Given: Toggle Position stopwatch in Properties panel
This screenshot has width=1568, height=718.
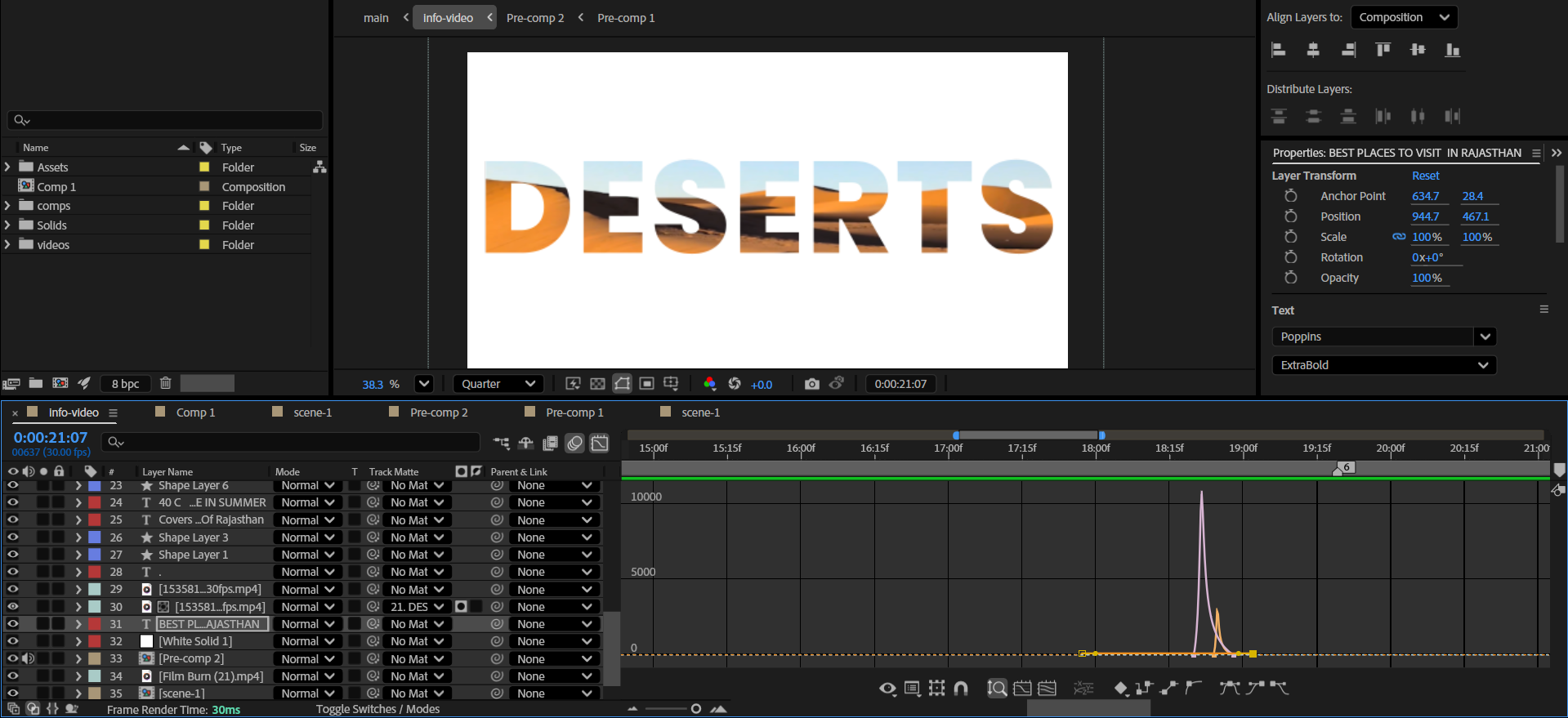Looking at the screenshot, I should pos(1290,216).
